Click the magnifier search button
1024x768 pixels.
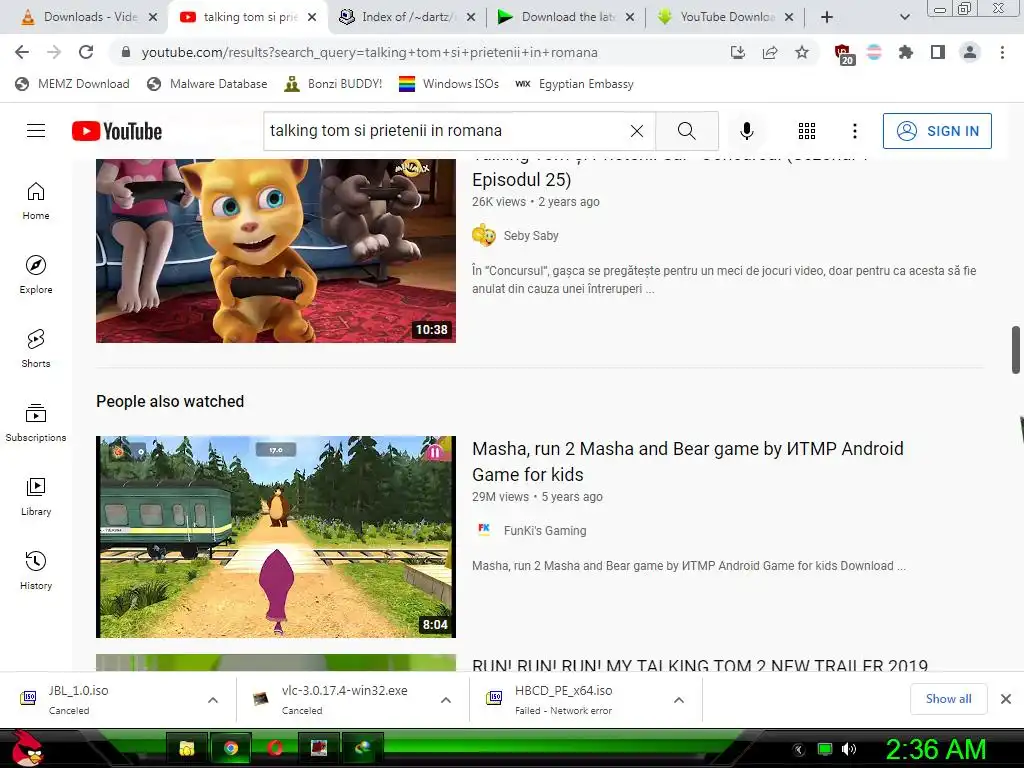coord(686,131)
